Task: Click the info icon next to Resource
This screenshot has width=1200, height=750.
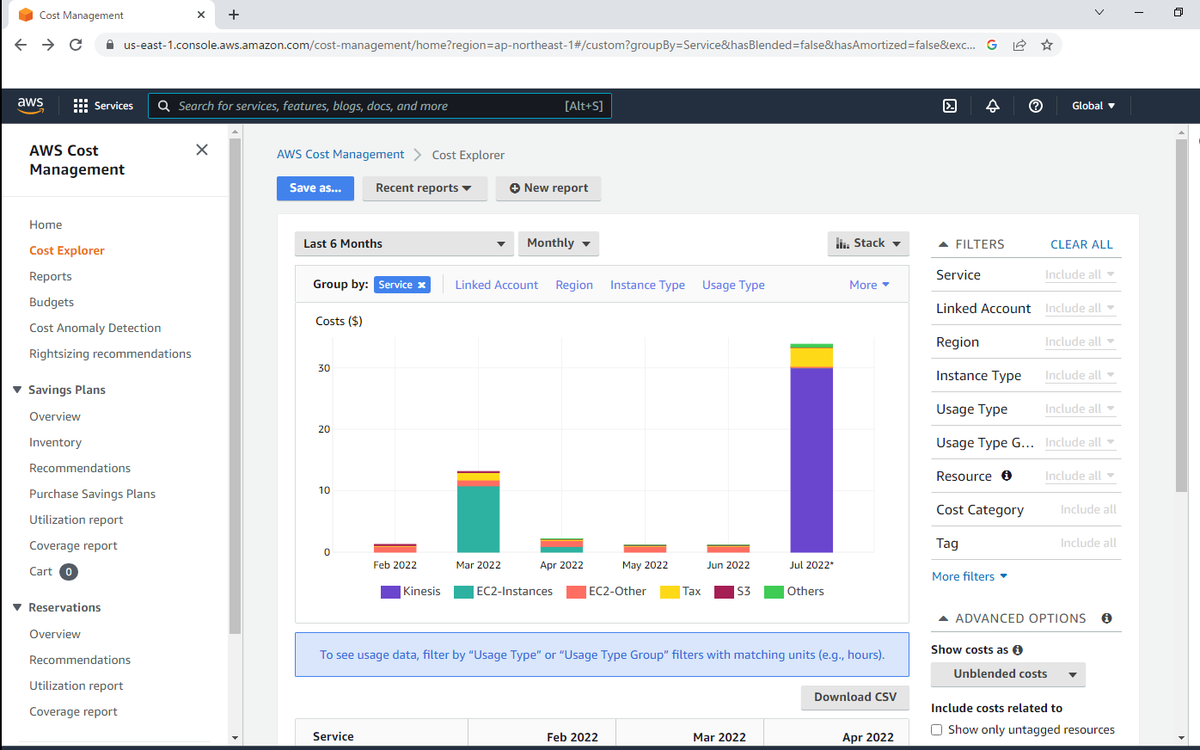Action: pos(1006,476)
